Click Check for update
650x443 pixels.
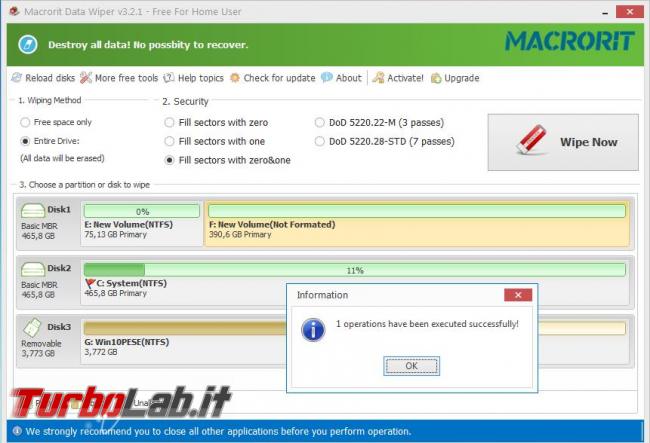point(273,78)
